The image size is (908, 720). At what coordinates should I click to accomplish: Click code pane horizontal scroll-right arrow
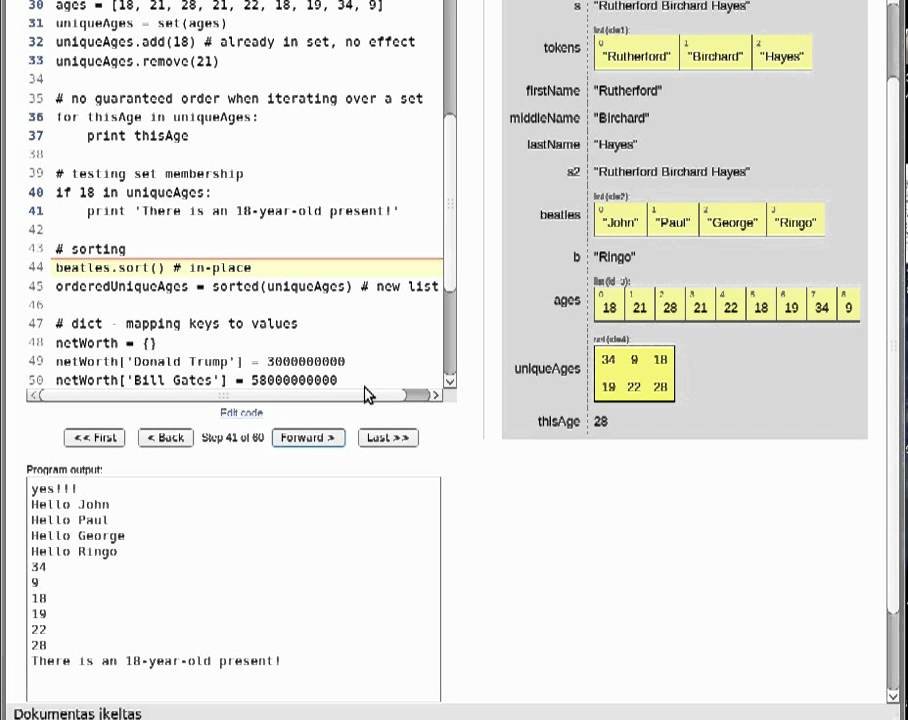tap(436, 395)
